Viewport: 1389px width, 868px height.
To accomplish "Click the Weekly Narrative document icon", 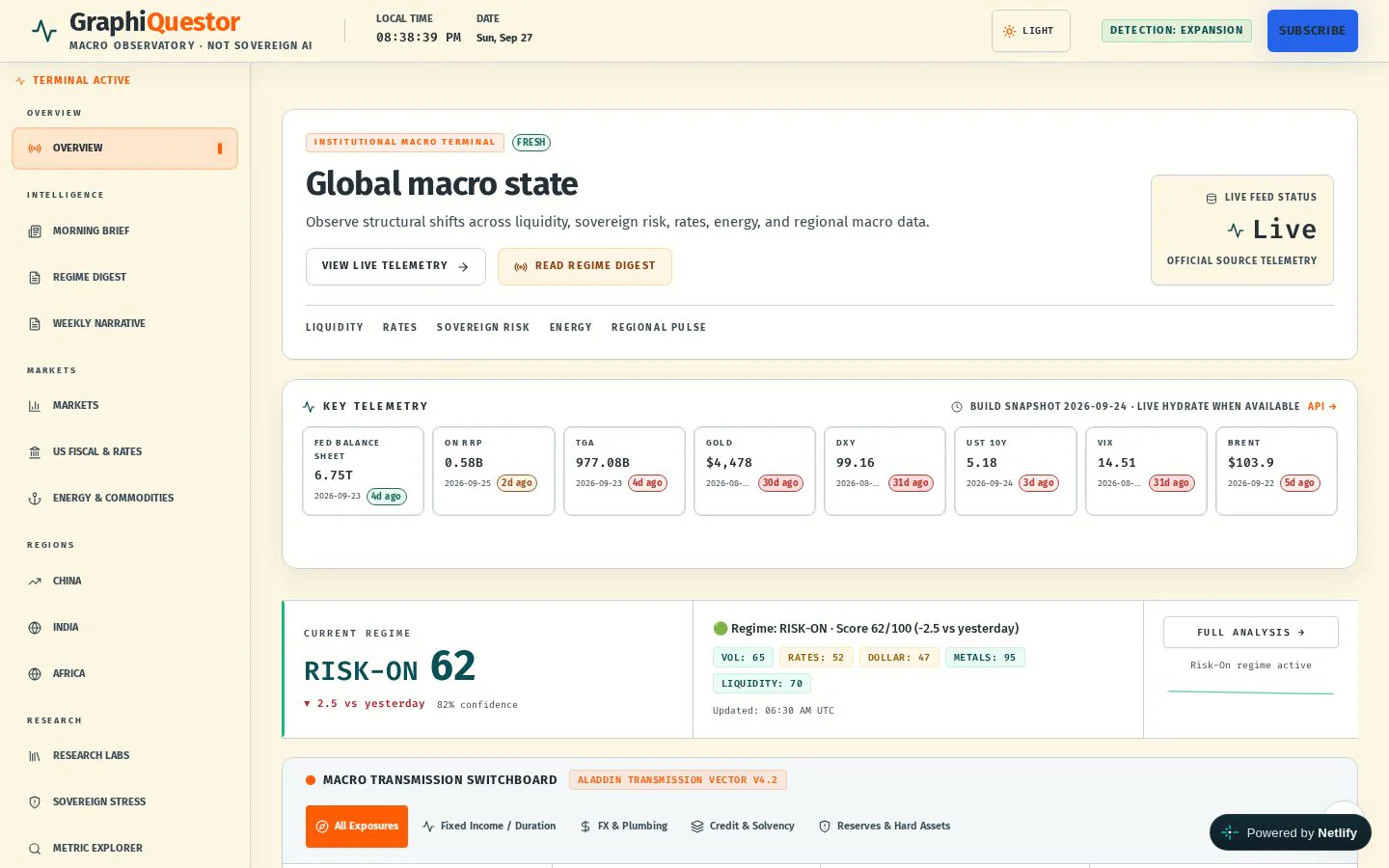I will click(35, 324).
